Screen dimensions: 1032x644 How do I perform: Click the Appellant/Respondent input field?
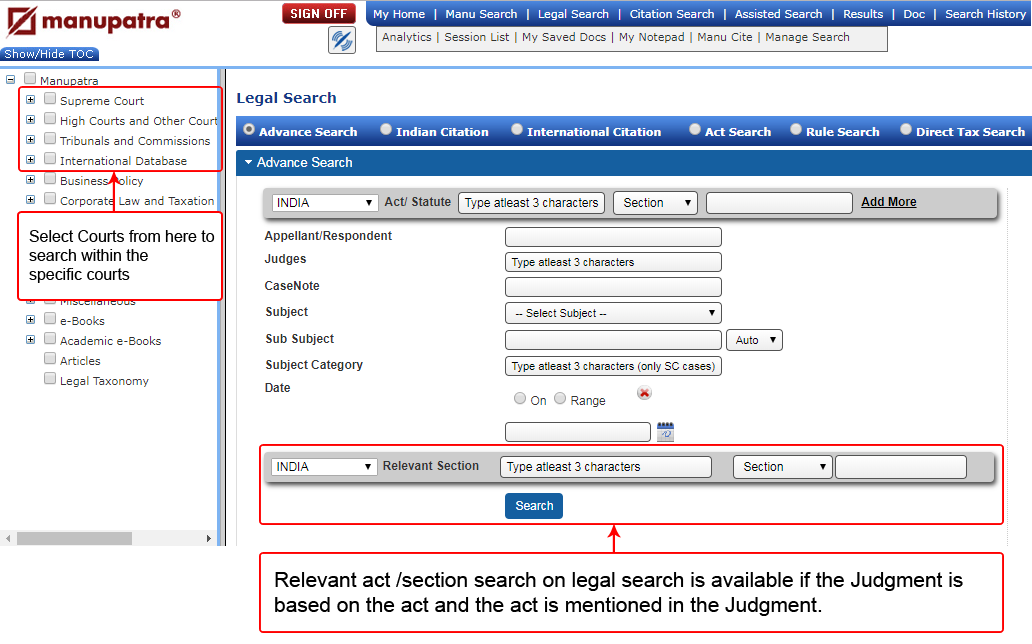click(x=612, y=237)
